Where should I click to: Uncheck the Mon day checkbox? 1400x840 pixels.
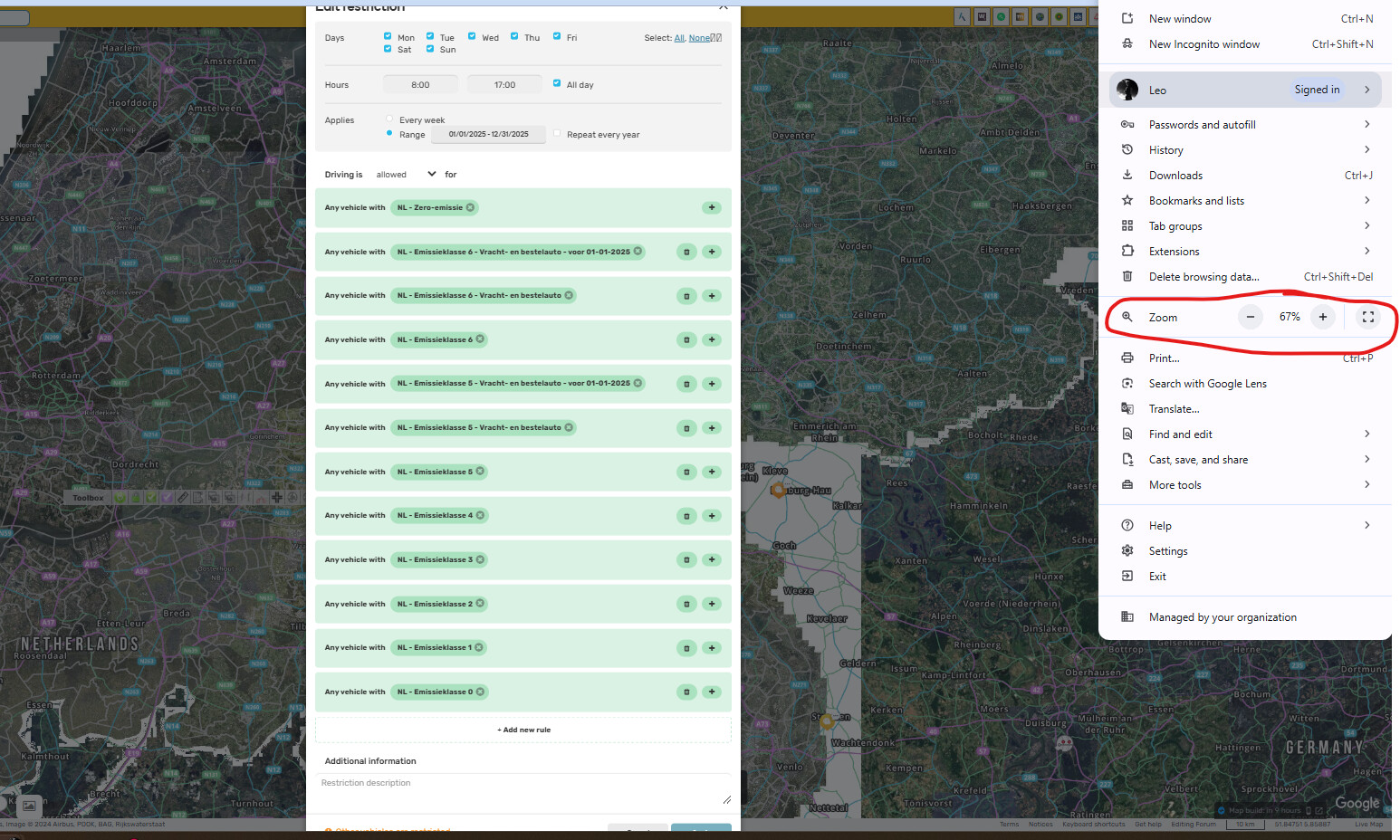pos(388,37)
